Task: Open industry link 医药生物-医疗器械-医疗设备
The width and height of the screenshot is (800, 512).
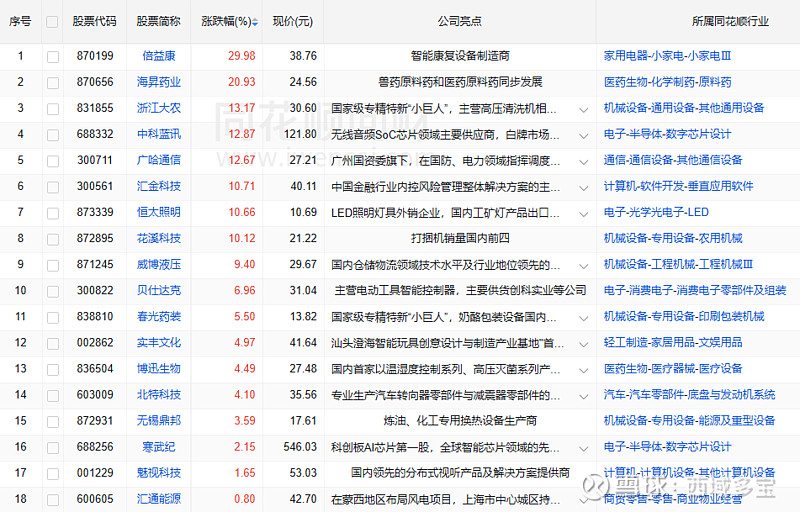Action: pos(673,368)
